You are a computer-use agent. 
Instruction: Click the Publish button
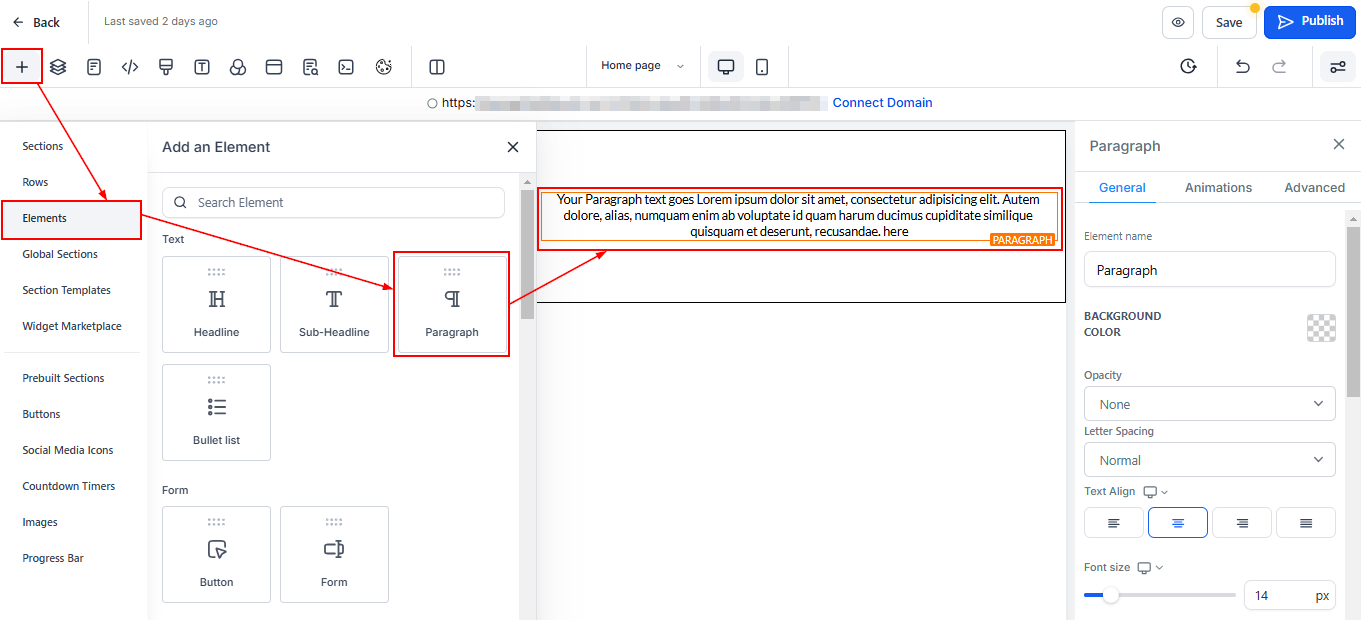point(1309,21)
